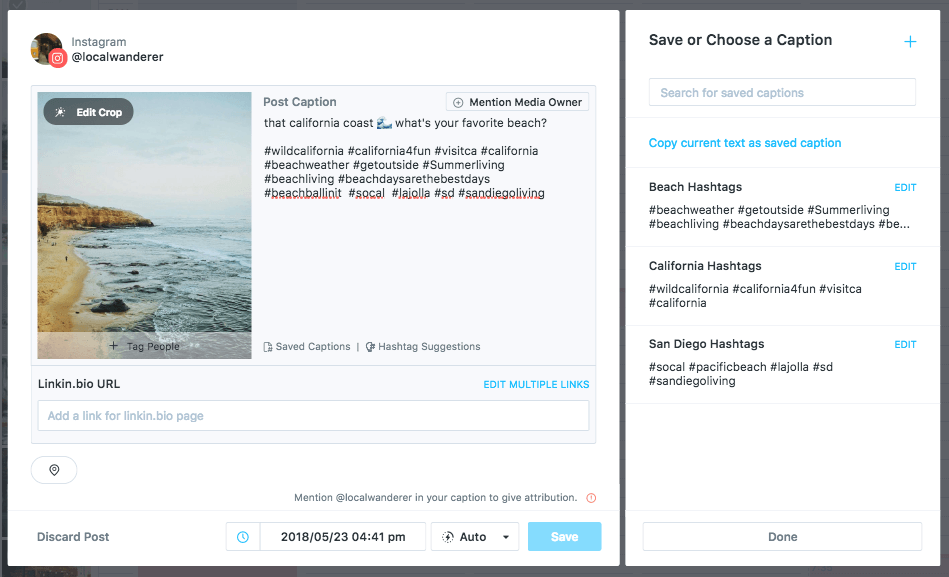Screen dimensions: 949x577
Task: Edit the California Hashtags saved caption
Action: tap(905, 266)
